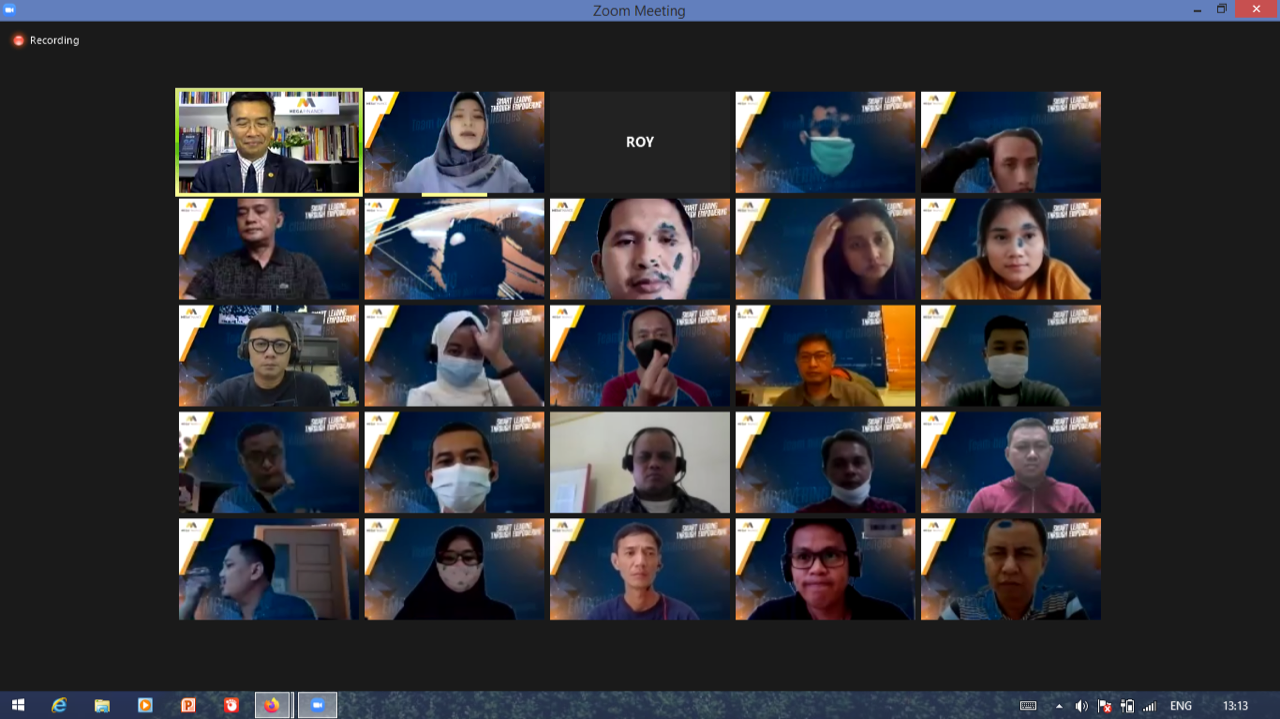Open File Explorer from the taskbar
This screenshot has height=719, width=1280.
(102, 705)
